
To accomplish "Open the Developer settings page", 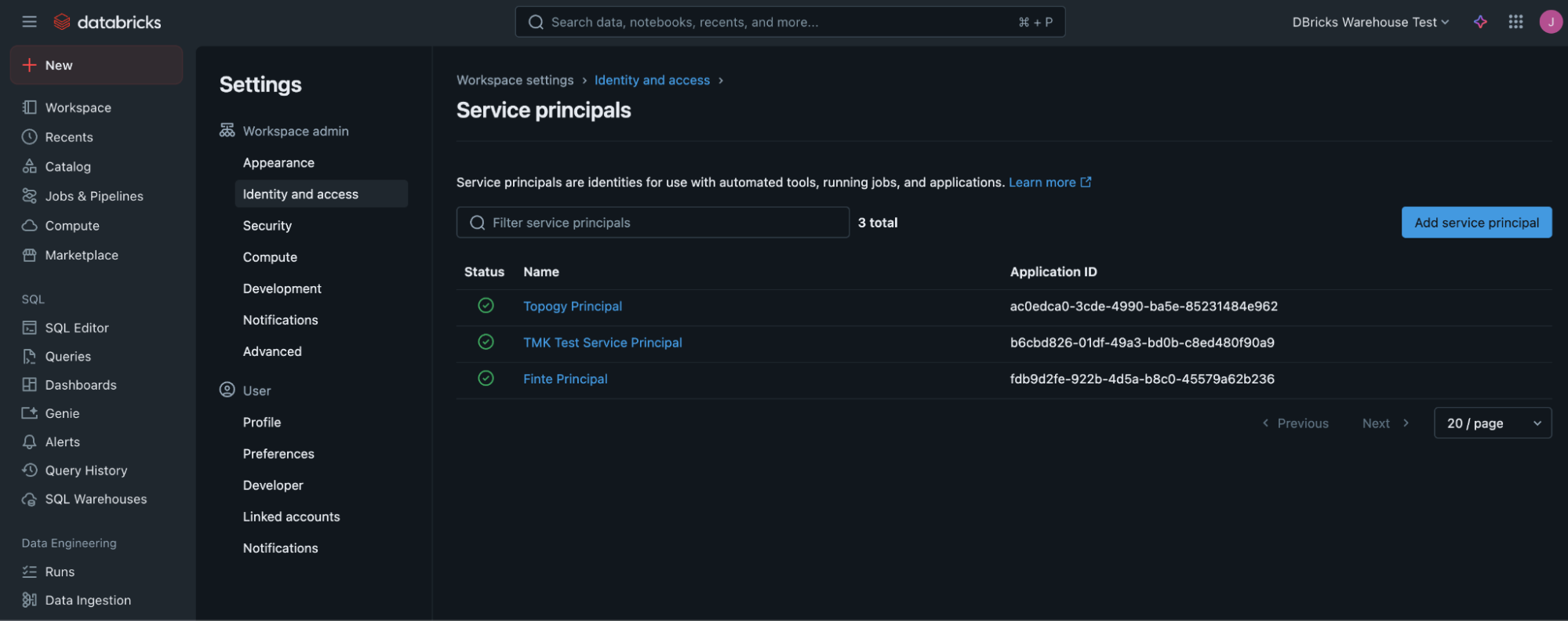I will 273,485.
